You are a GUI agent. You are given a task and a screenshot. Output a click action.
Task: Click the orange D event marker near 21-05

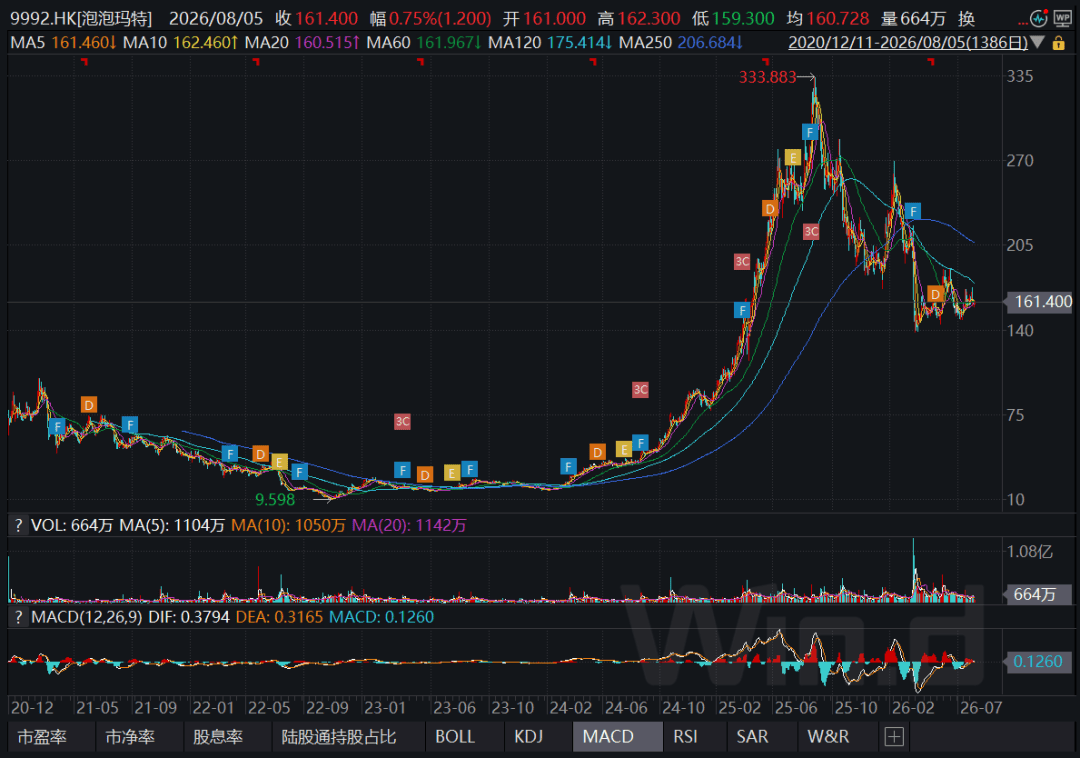pyautogui.click(x=88, y=405)
